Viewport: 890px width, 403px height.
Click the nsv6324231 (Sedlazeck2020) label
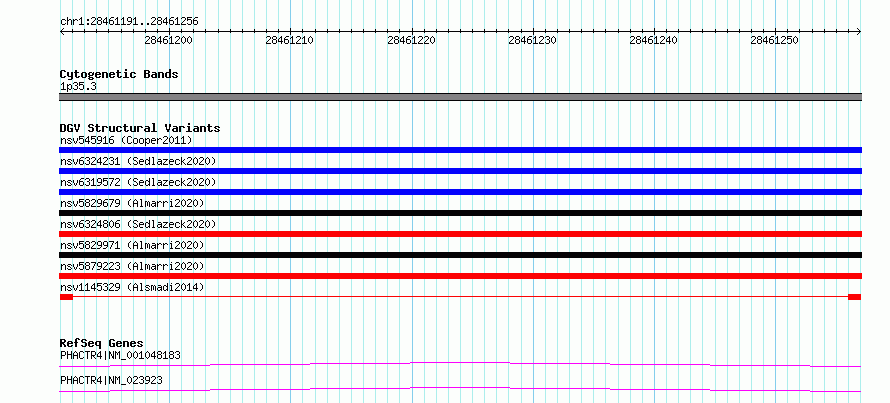click(x=138, y=161)
